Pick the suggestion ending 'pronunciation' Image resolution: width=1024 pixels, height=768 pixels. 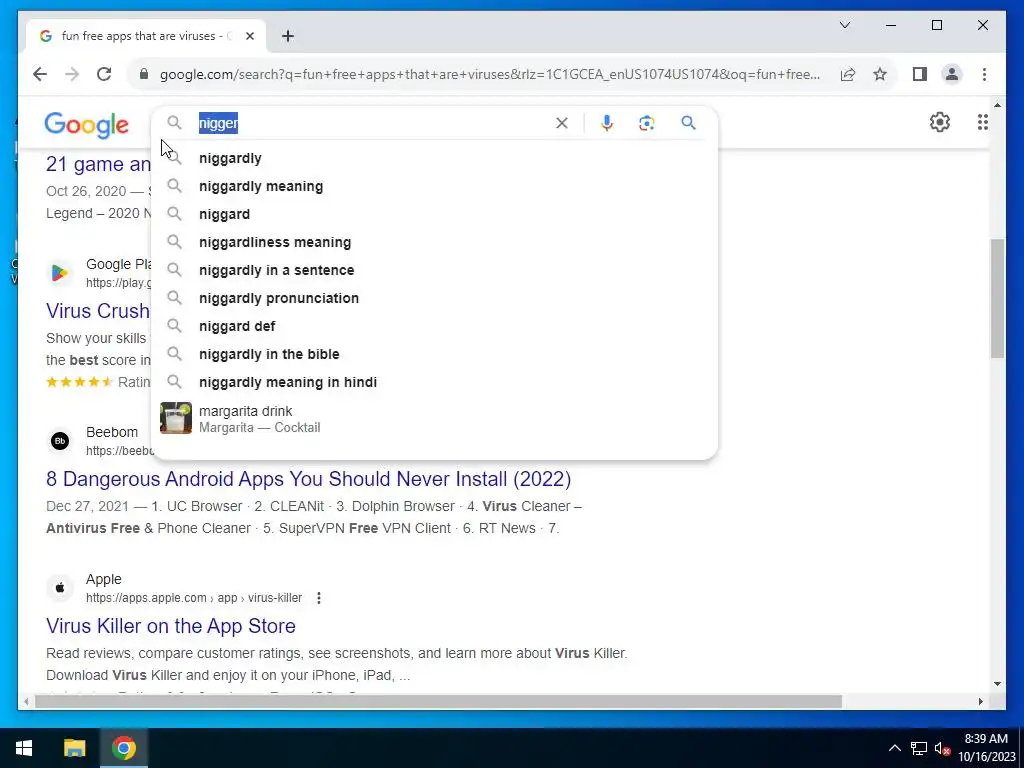434,298
